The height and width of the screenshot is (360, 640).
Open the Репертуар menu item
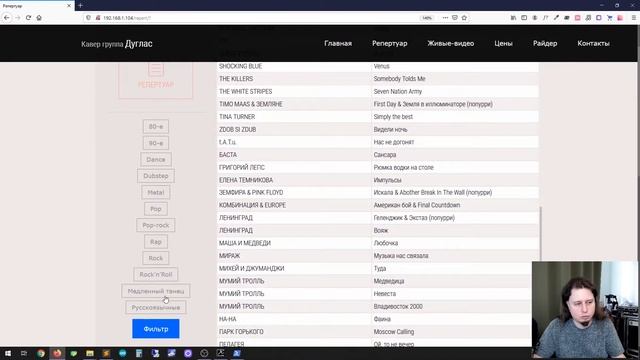point(389,43)
